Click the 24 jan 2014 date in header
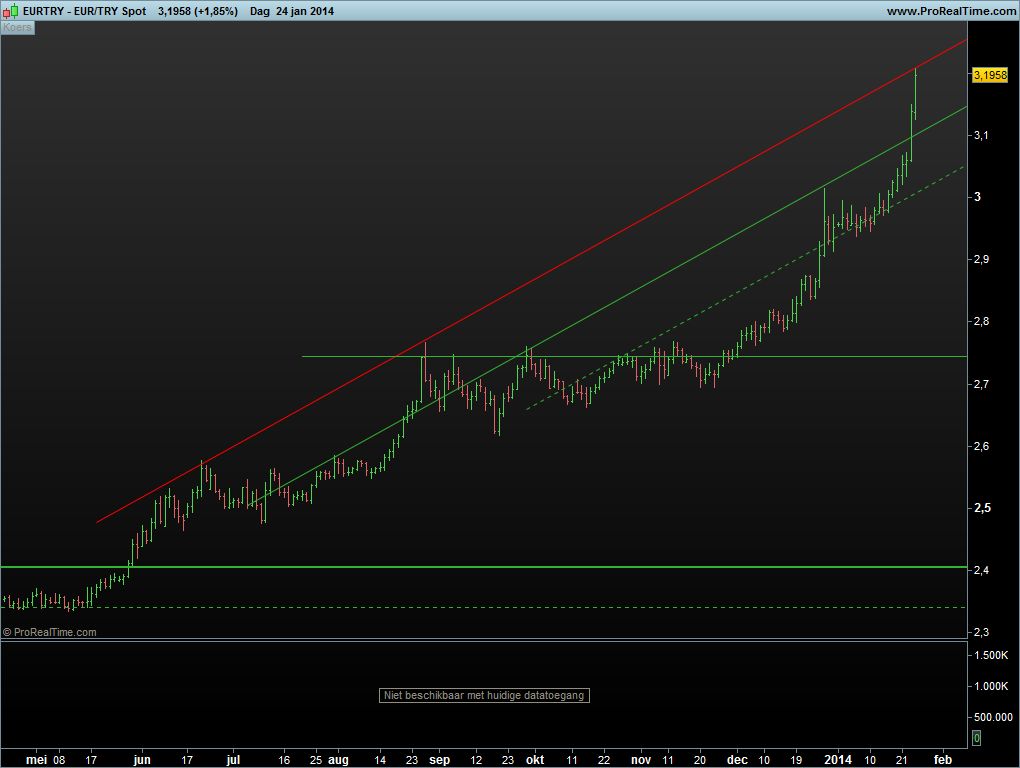Screen dimensions: 1020x768 pyautogui.click(x=305, y=11)
